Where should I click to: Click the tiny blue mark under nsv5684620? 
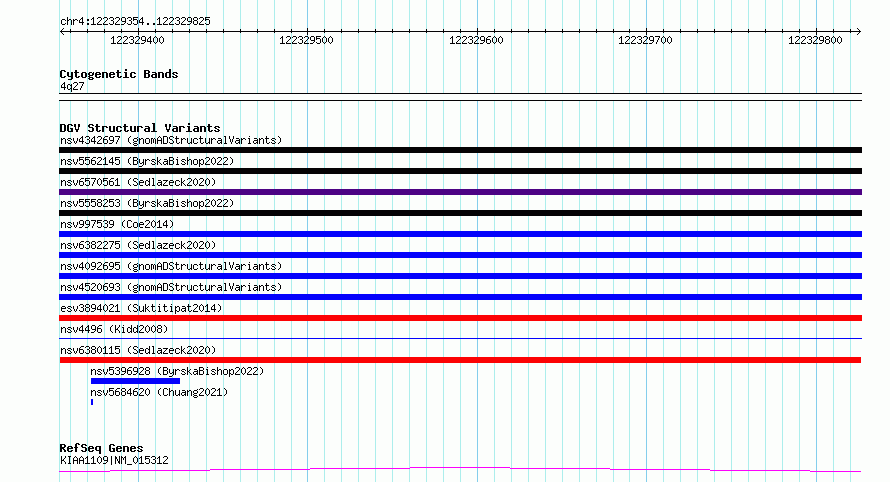pos(92,403)
